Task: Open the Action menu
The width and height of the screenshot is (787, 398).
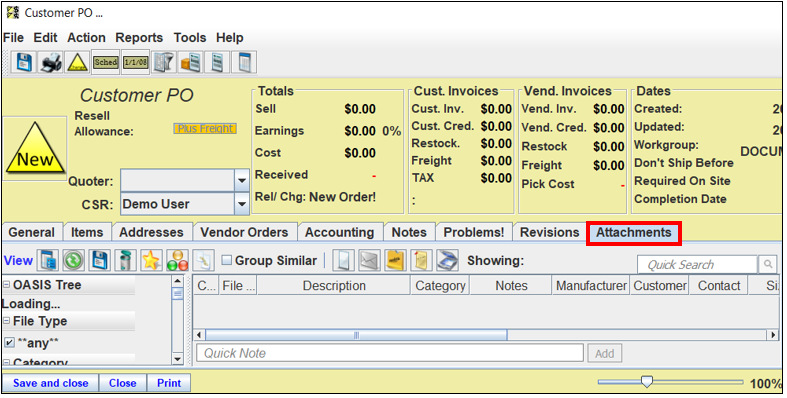Action: tap(86, 38)
